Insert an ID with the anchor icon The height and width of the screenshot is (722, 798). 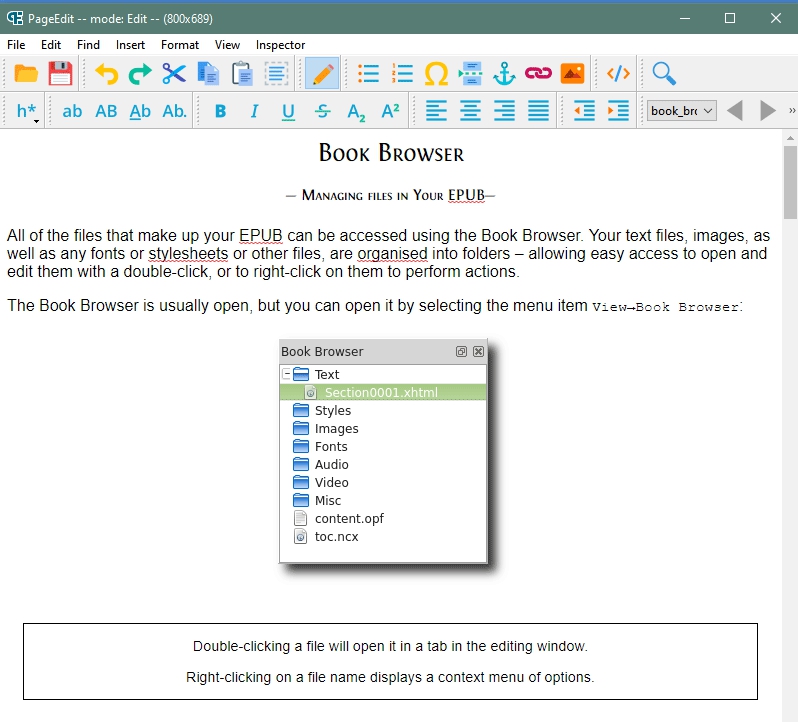tap(504, 73)
